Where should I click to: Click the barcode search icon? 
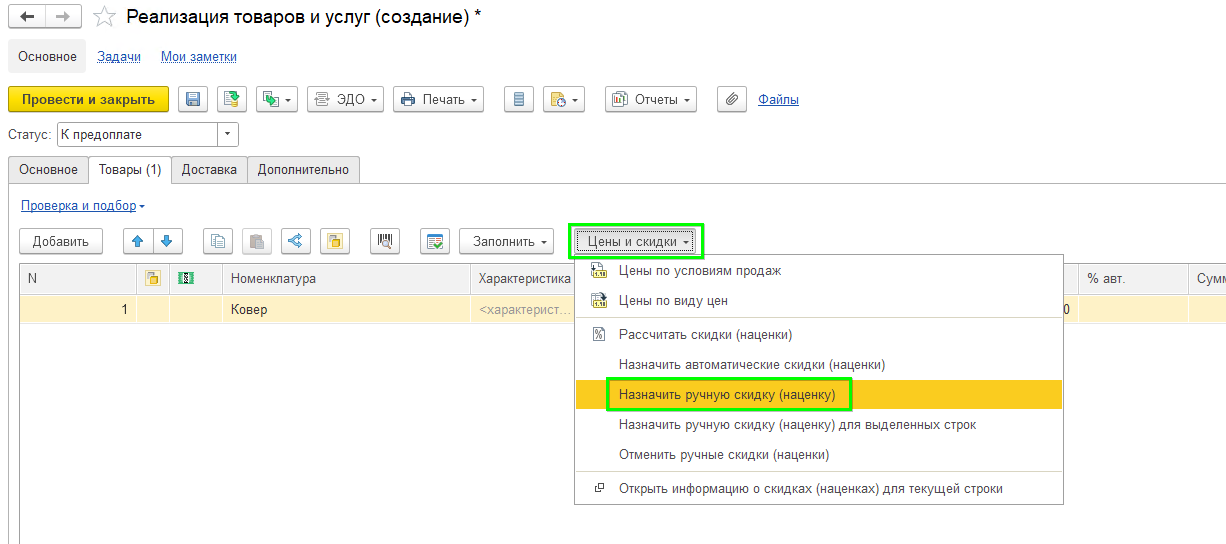[x=385, y=240]
